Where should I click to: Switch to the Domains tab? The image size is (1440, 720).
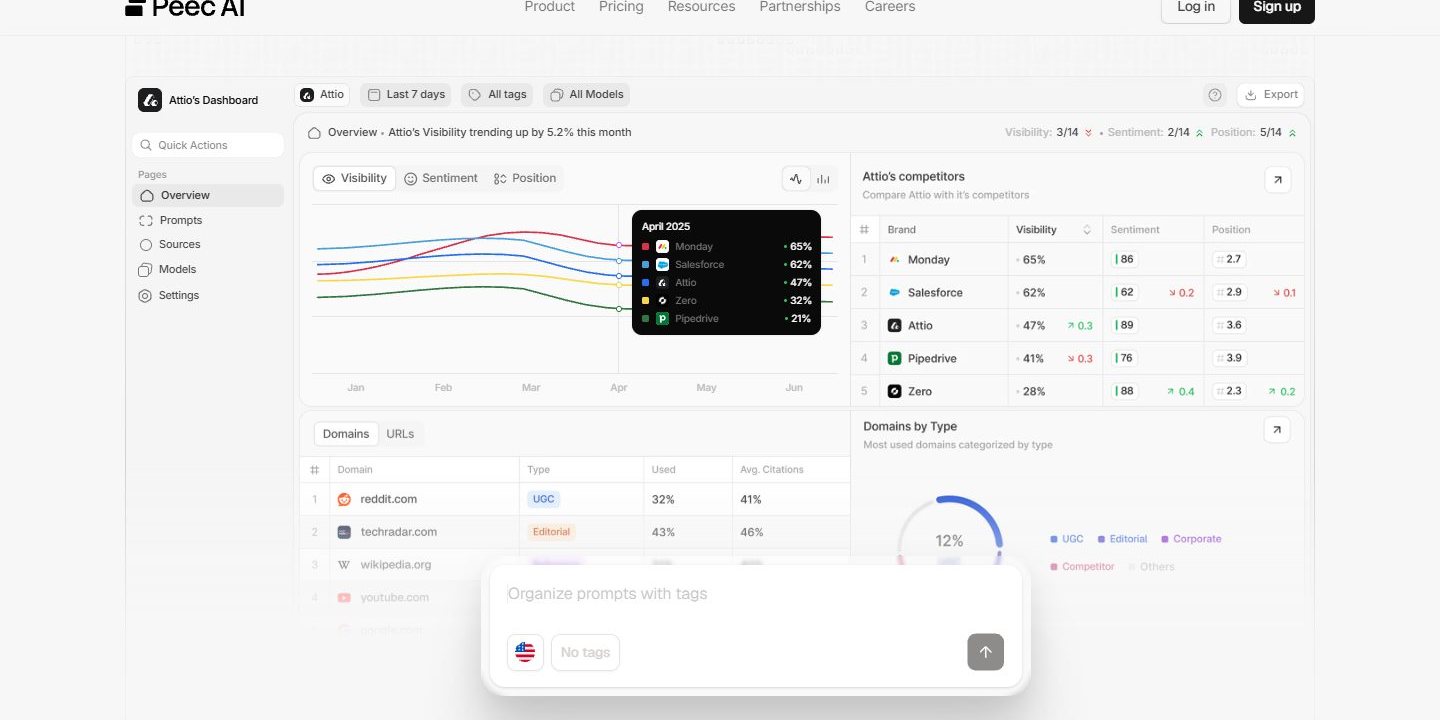[x=346, y=434]
